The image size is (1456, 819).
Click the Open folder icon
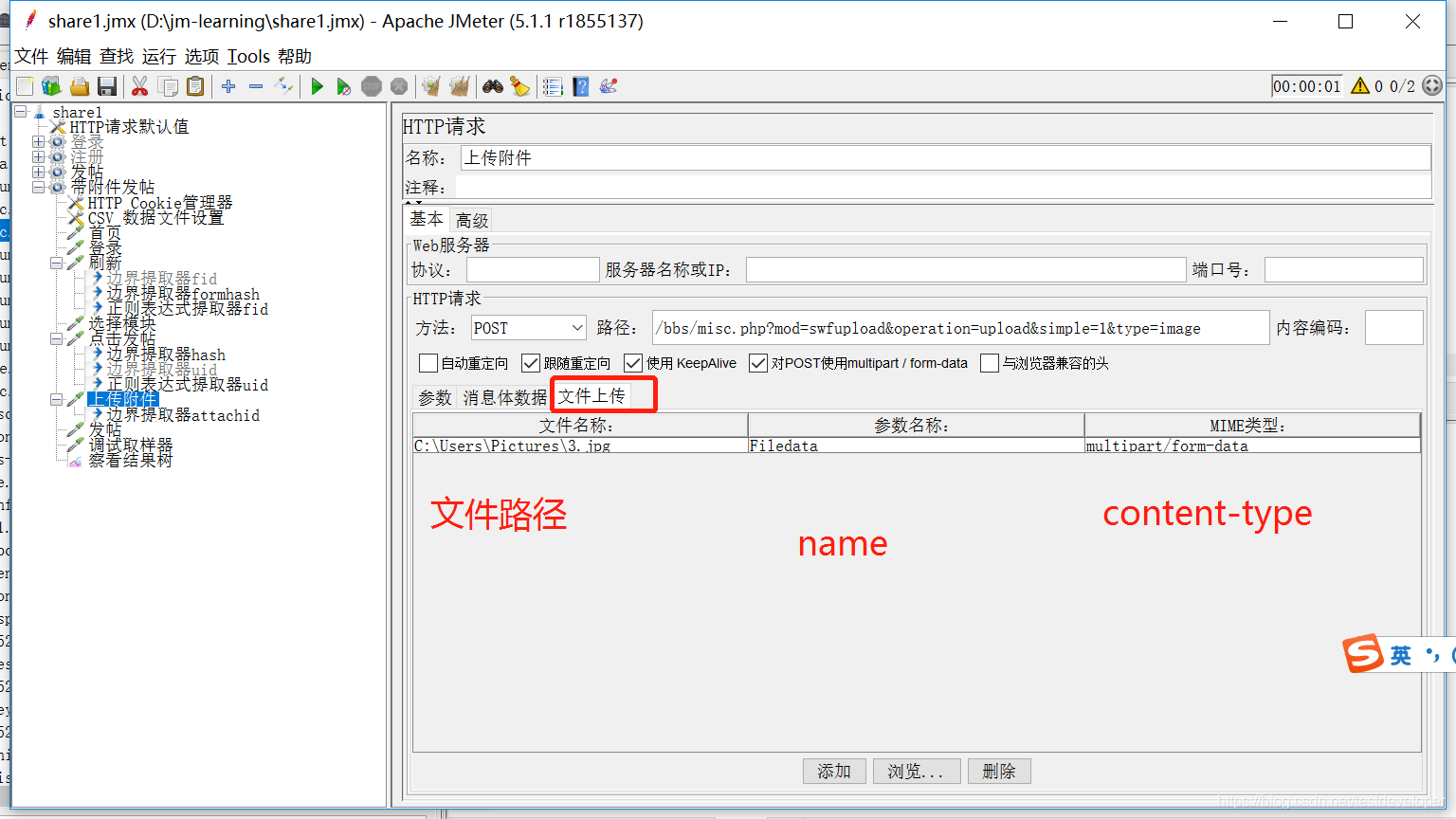click(80, 86)
